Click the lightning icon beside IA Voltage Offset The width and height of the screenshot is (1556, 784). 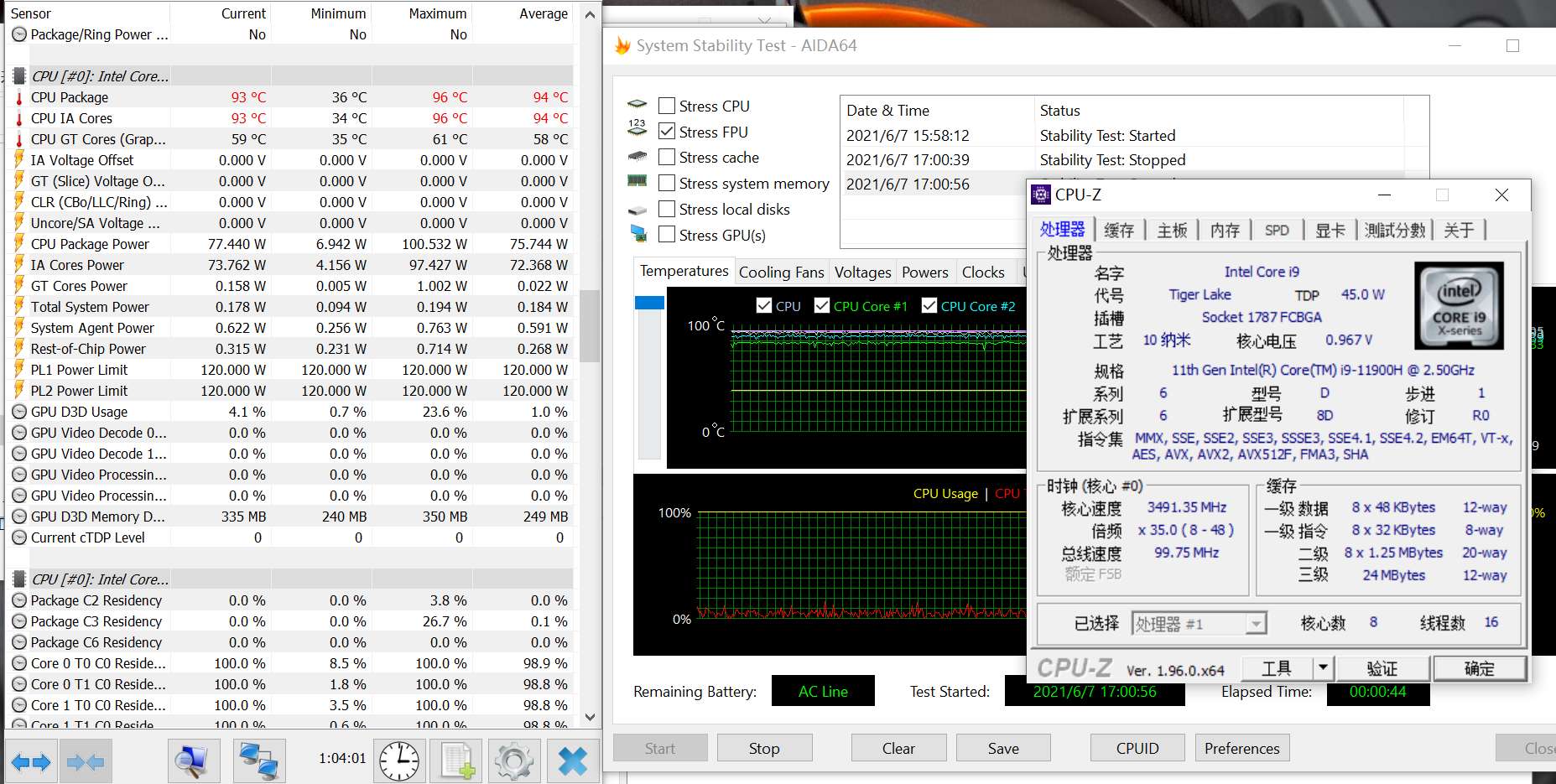coord(19,160)
